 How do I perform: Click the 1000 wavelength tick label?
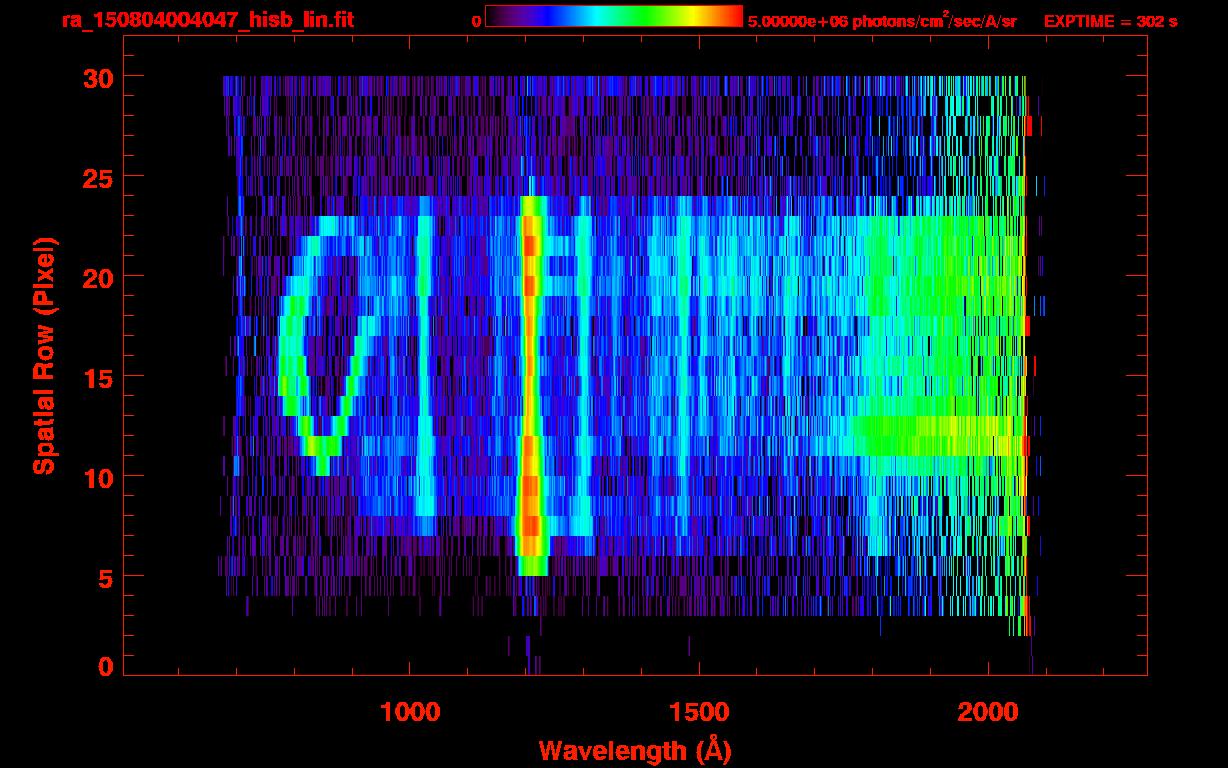point(410,711)
